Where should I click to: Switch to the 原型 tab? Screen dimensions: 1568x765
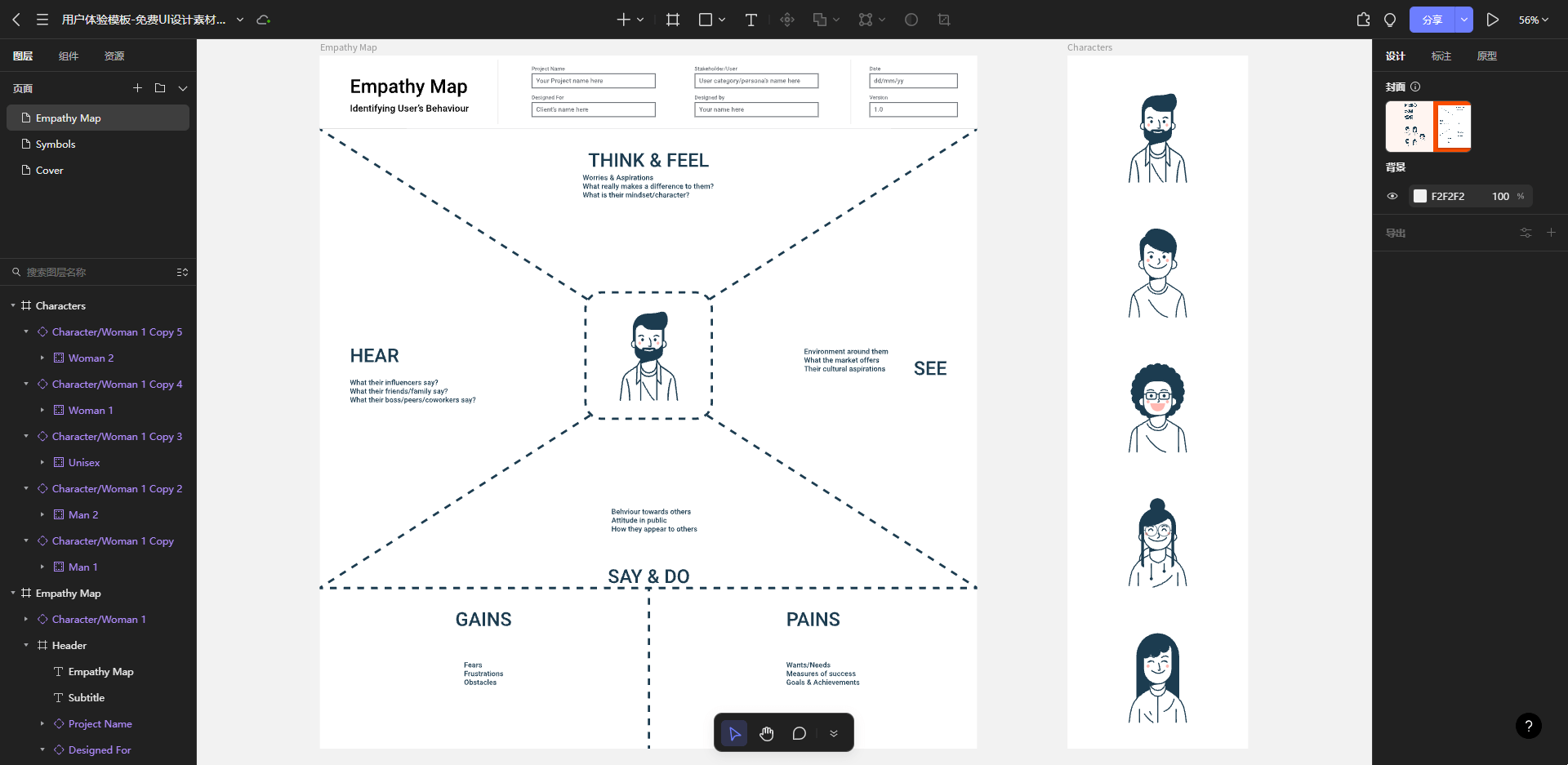click(1486, 56)
